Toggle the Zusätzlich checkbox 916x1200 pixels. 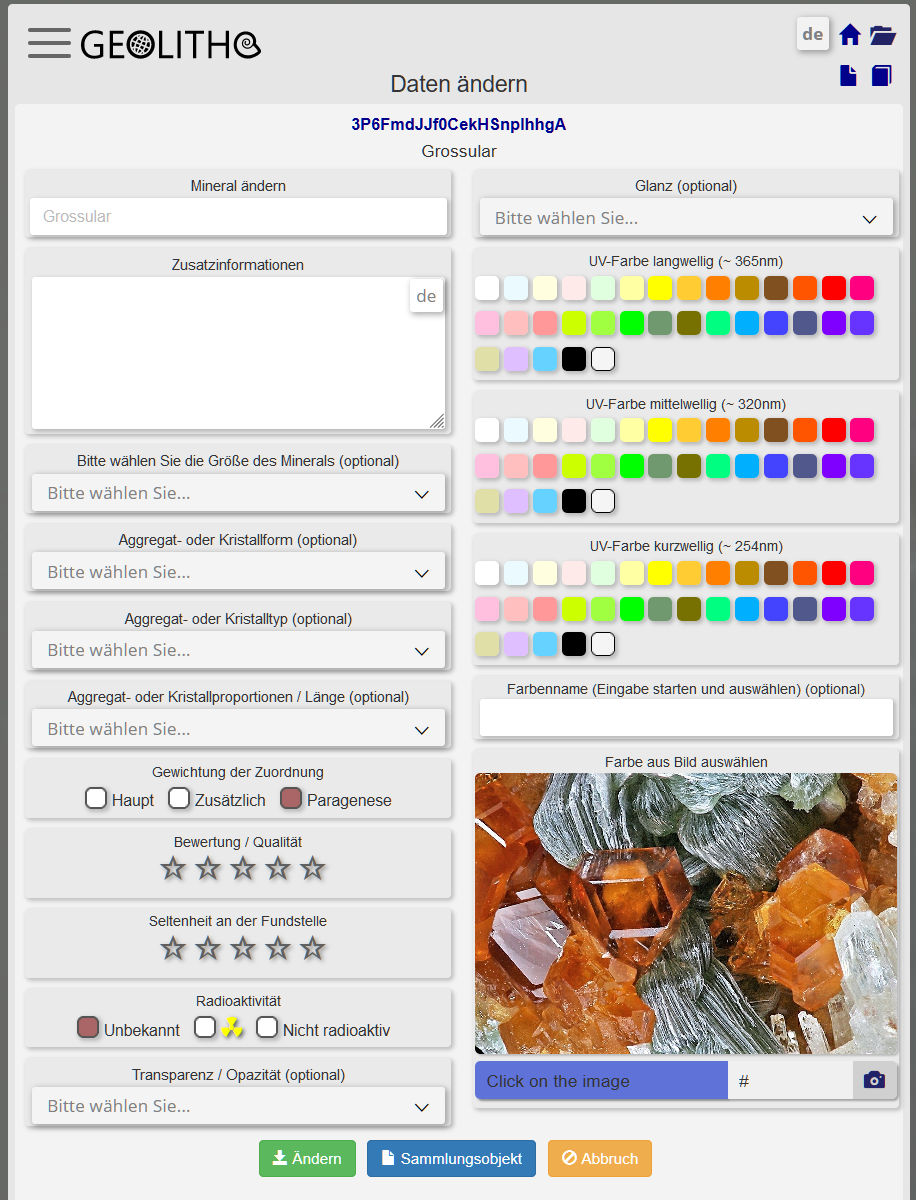(x=179, y=798)
